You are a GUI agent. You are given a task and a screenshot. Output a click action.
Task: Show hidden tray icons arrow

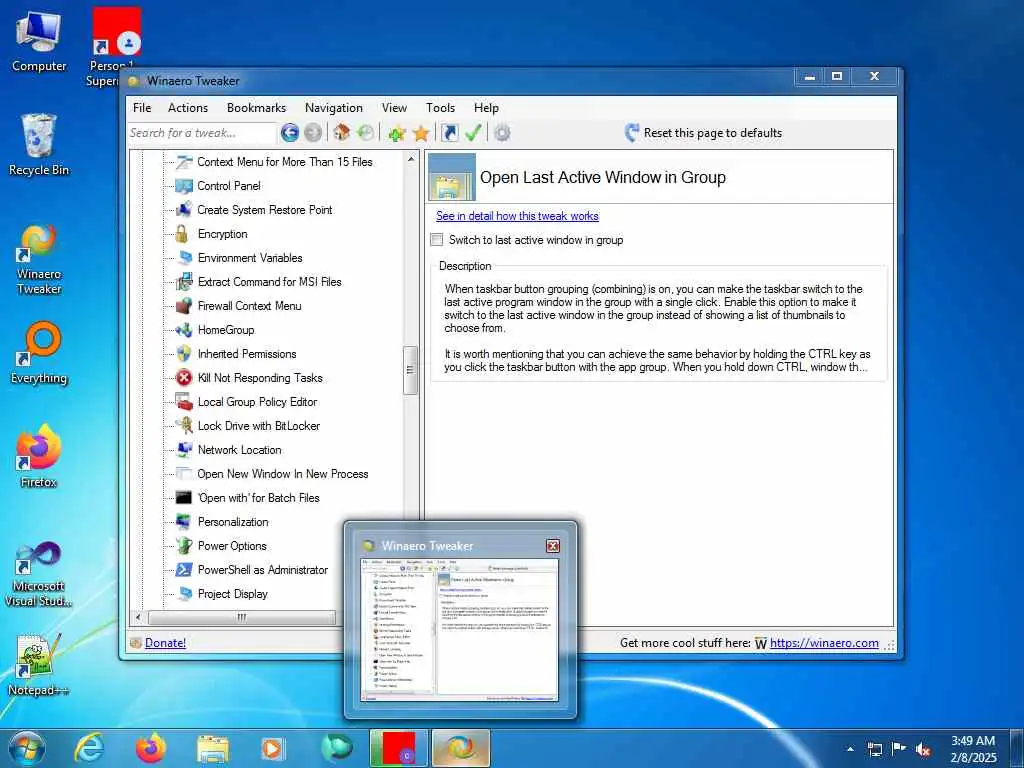[850, 750]
